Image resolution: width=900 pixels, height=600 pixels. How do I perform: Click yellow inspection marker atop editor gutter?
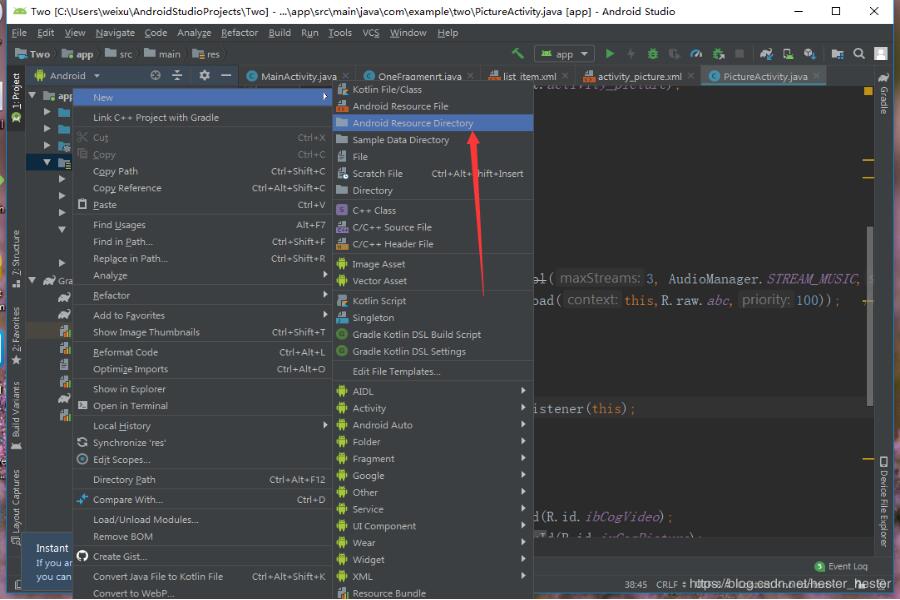[868, 91]
